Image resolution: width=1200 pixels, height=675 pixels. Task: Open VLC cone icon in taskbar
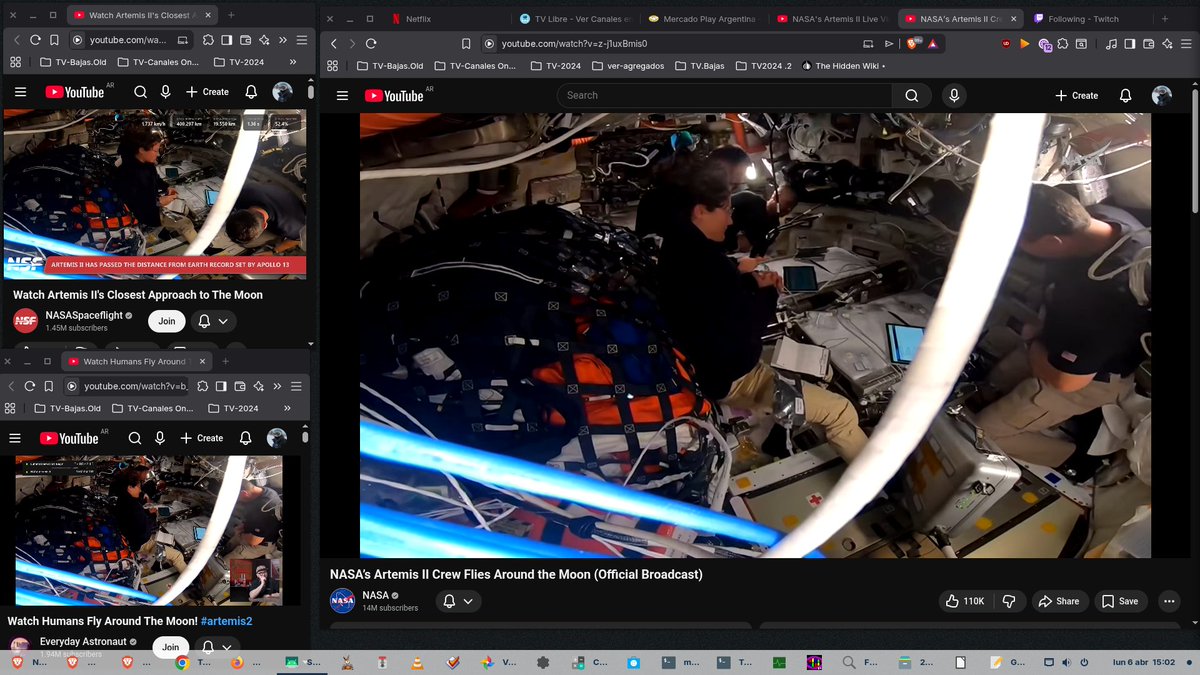click(x=417, y=662)
